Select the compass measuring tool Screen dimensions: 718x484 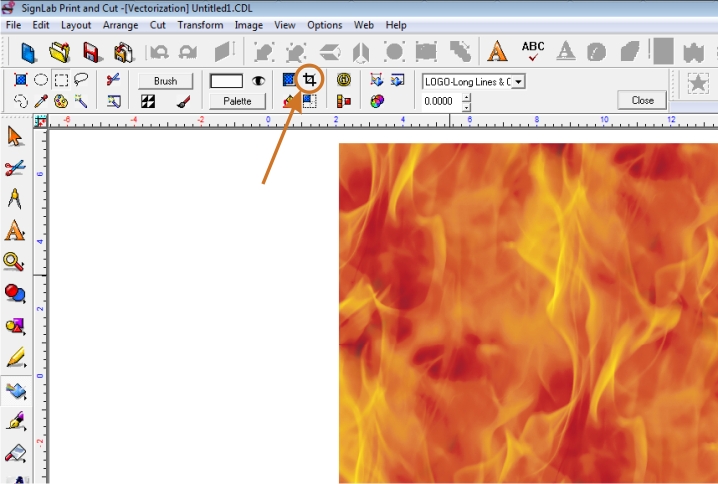coord(15,199)
